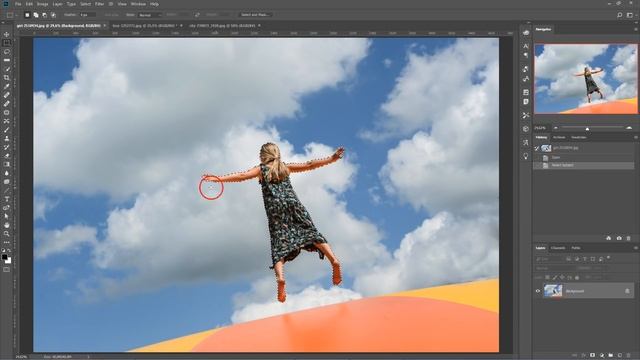The height and width of the screenshot is (360, 640).
Task: Open workspace switcher in options bar
Action: pos(630,15)
